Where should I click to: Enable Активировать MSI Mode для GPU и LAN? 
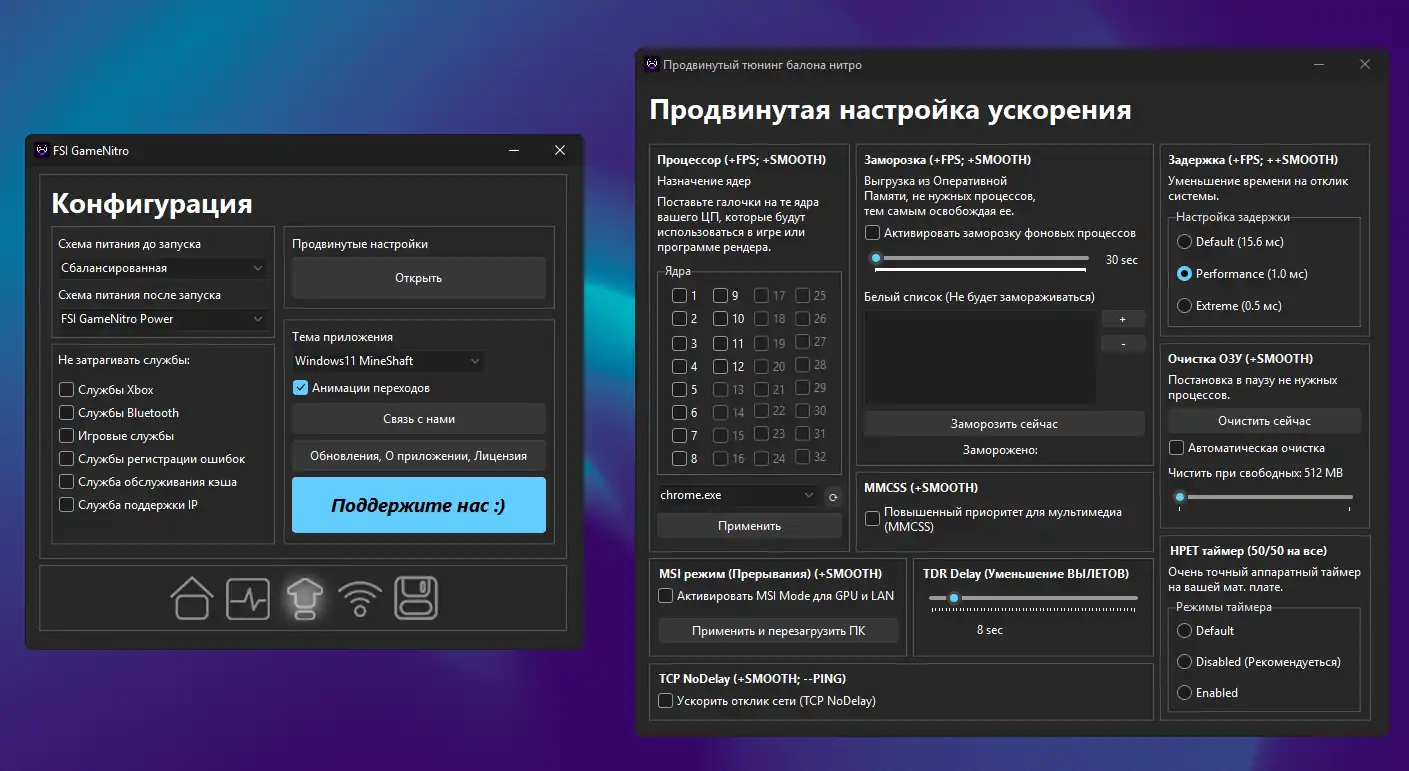pyautogui.click(x=666, y=596)
